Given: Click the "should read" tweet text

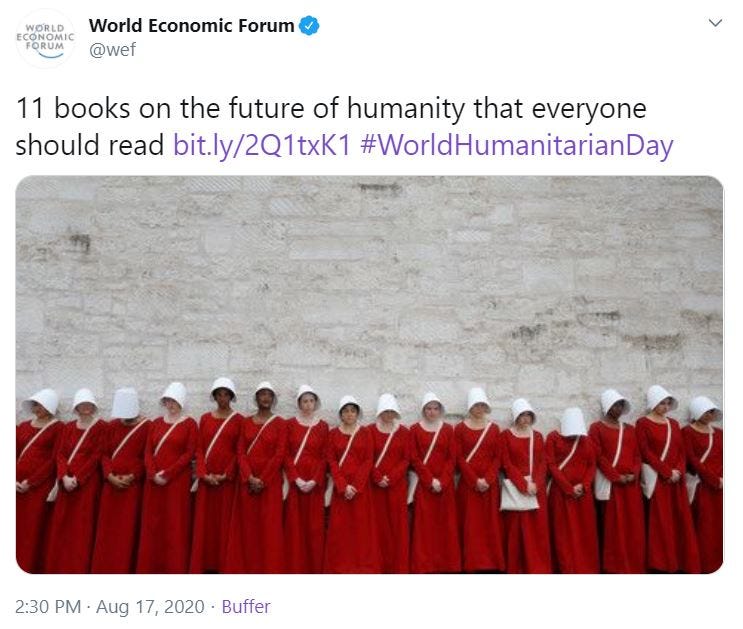Looking at the screenshot, I should (x=90, y=145).
